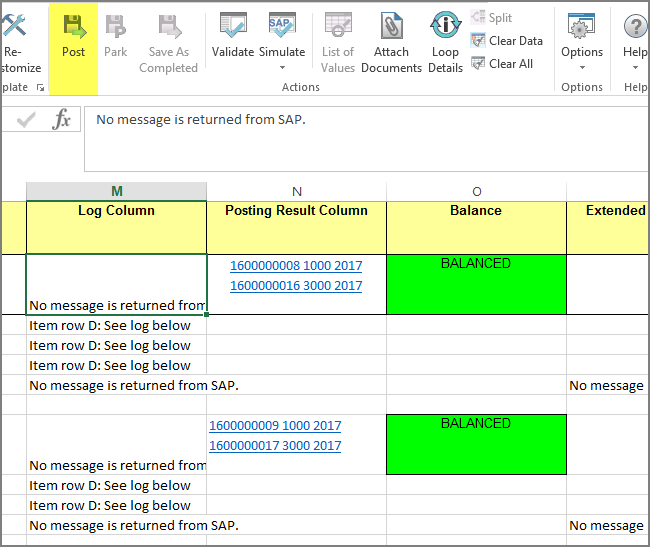Select the Balance header cell
Image resolution: width=650 pixels, height=547 pixels.
pos(476,228)
